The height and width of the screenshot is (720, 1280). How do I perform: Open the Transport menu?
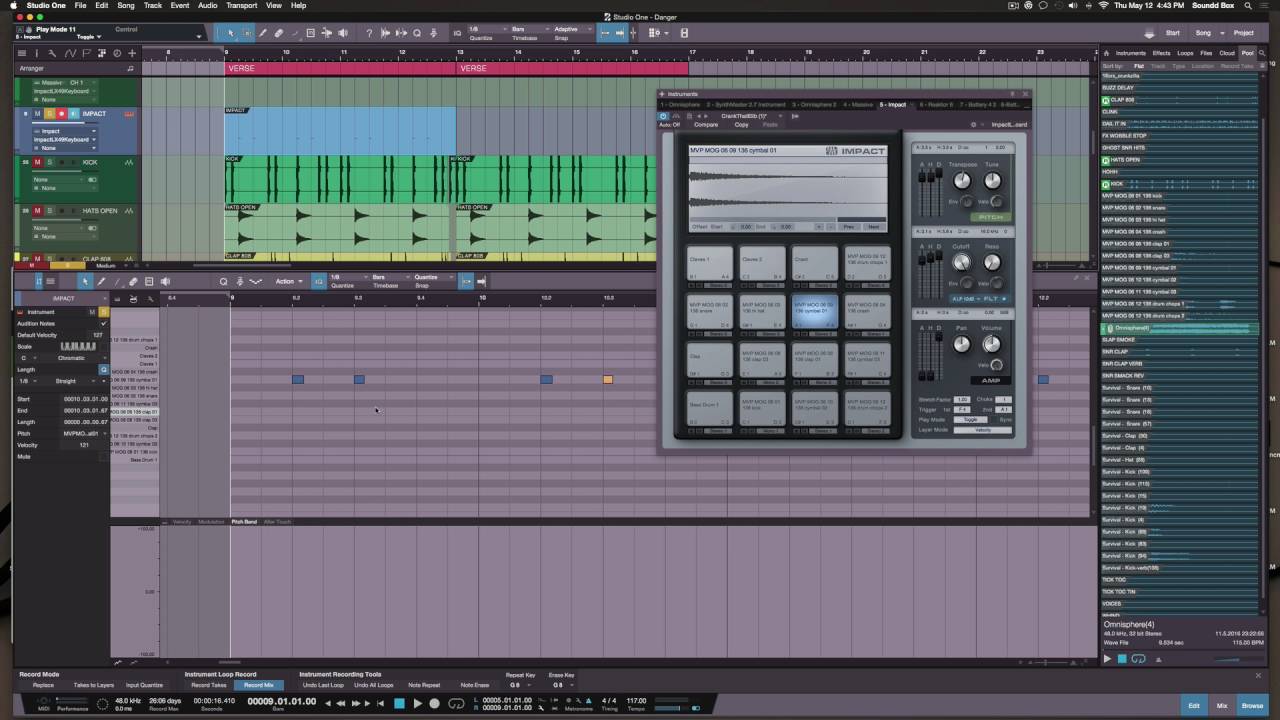[x=241, y=5]
